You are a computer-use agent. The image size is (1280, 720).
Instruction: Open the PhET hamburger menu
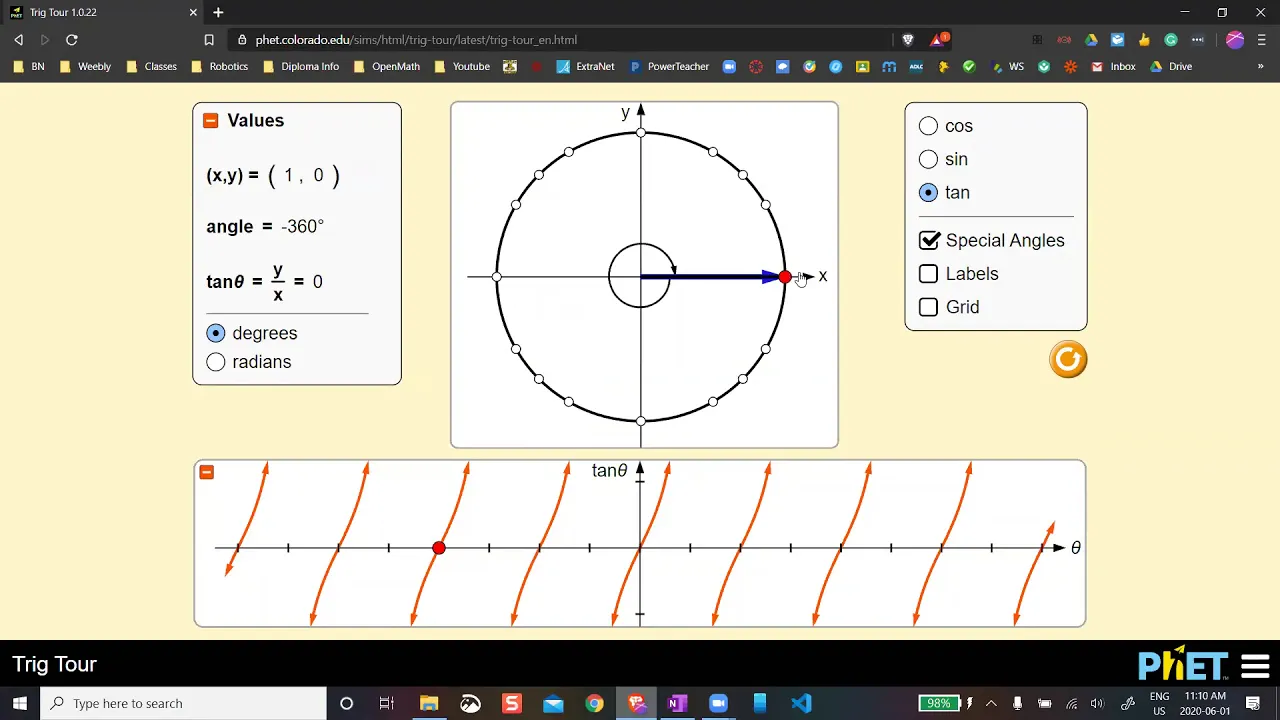point(1255,665)
